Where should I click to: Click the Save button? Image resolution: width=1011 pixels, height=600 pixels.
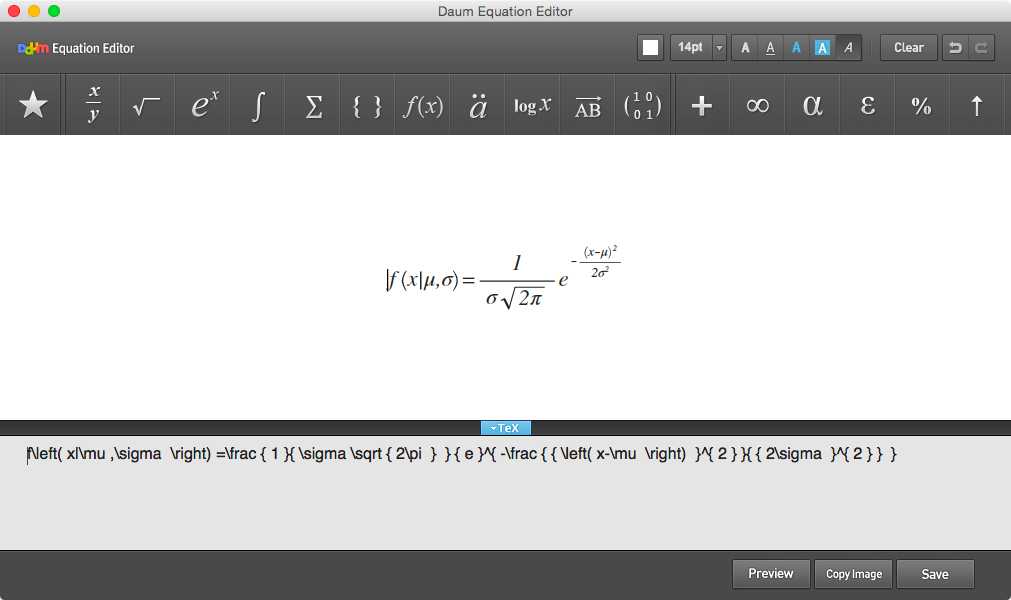click(x=934, y=574)
